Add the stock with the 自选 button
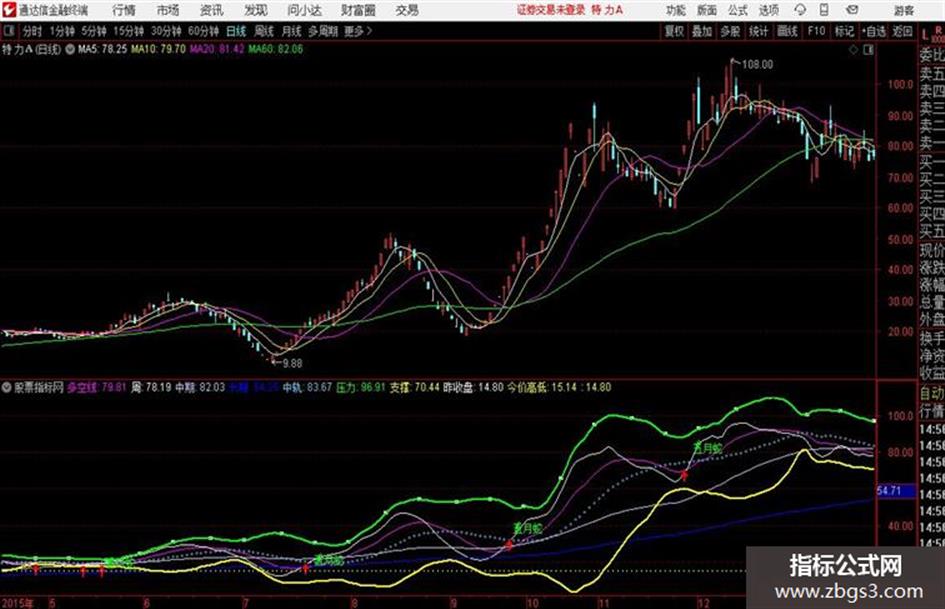The height and width of the screenshot is (609, 945). pyautogui.click(x=874, y=31)
